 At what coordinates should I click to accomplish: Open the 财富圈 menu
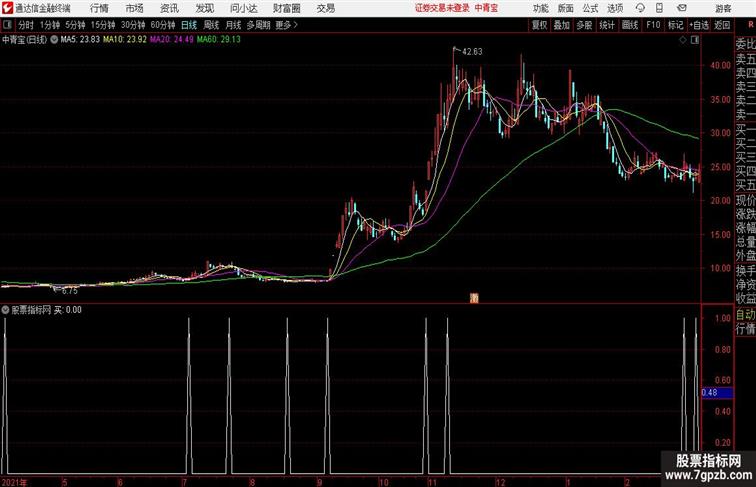point(287,8)
